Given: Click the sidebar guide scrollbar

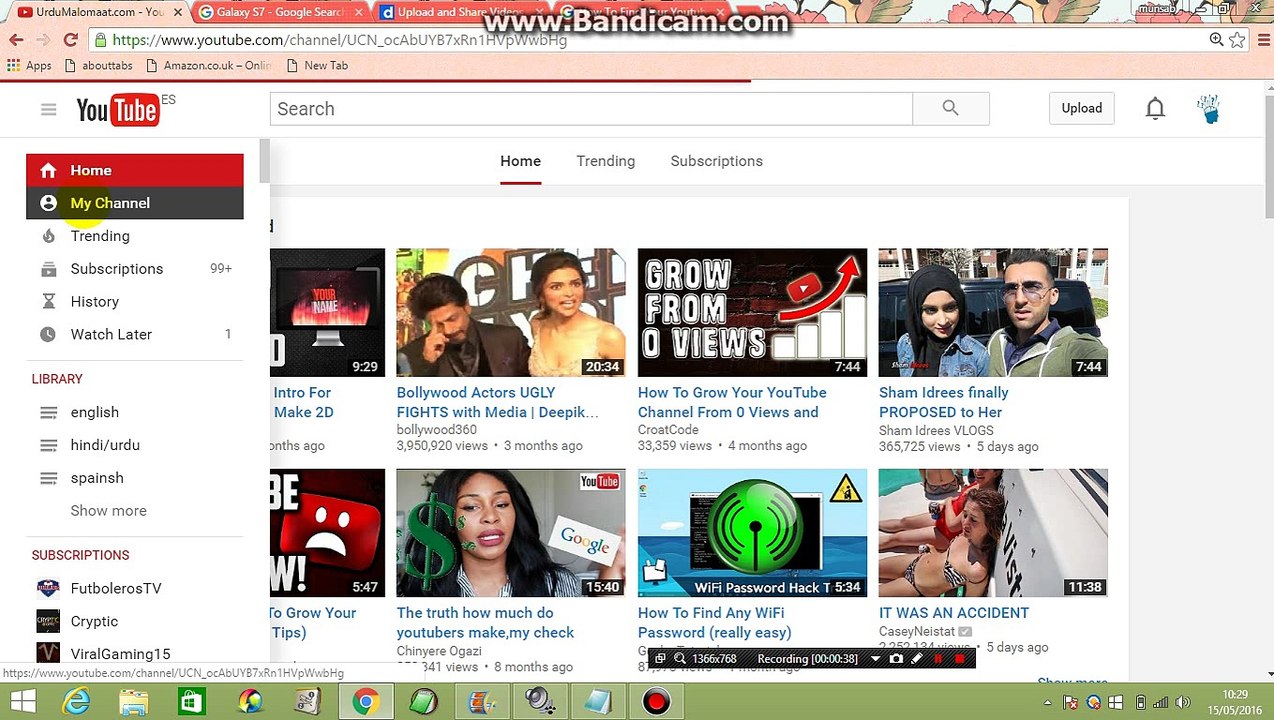Looking at the screenshot, I should click(x=264, y=161).
